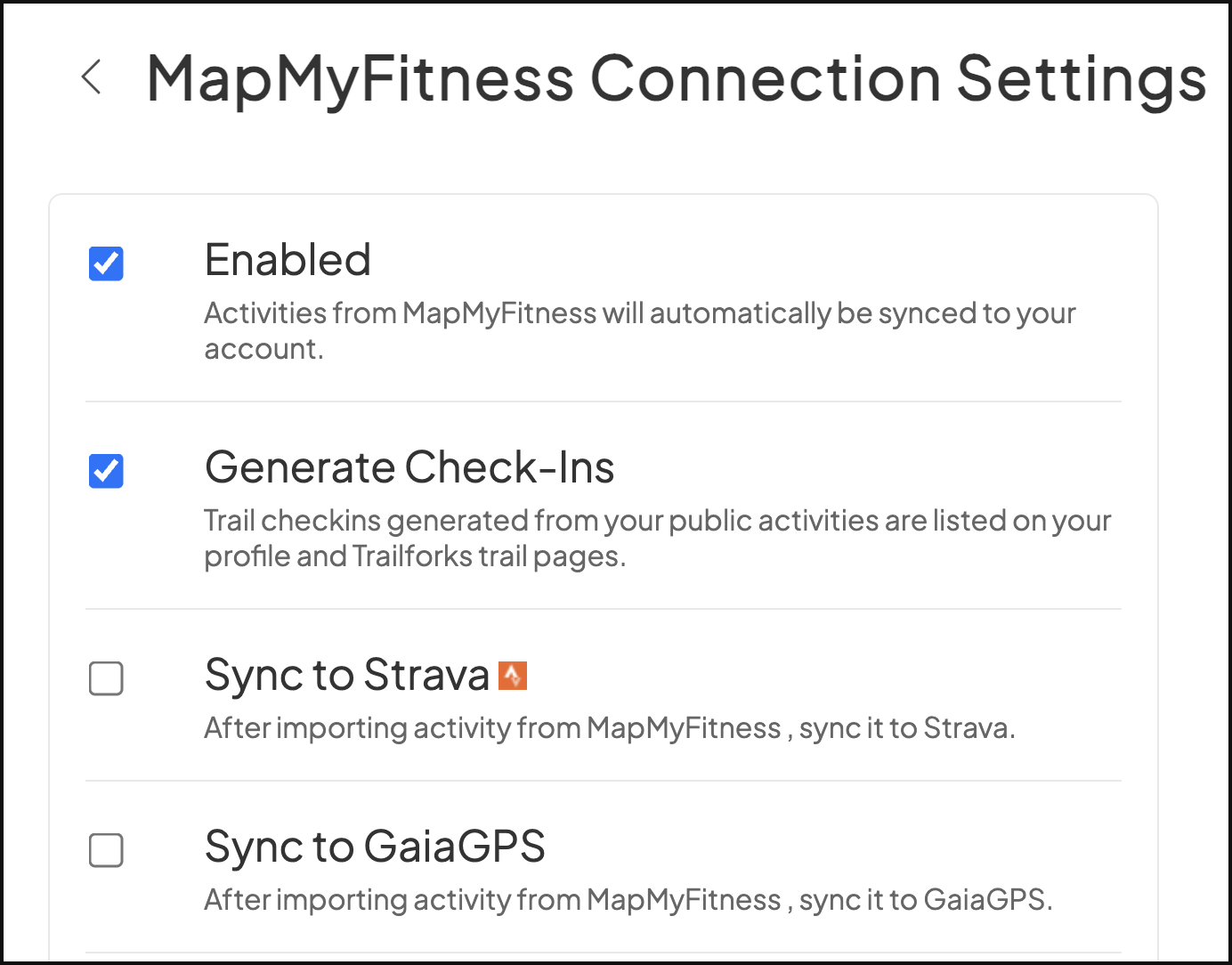Click the orange Strava logo icon
This screenshot has height=965, width=1232.
(x=513, y=676)
